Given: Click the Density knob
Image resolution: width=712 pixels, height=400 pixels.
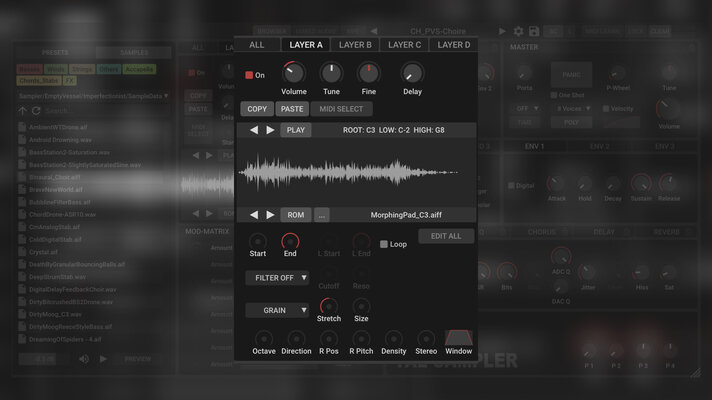Looking at the screenshot, I should click(394, 339).
